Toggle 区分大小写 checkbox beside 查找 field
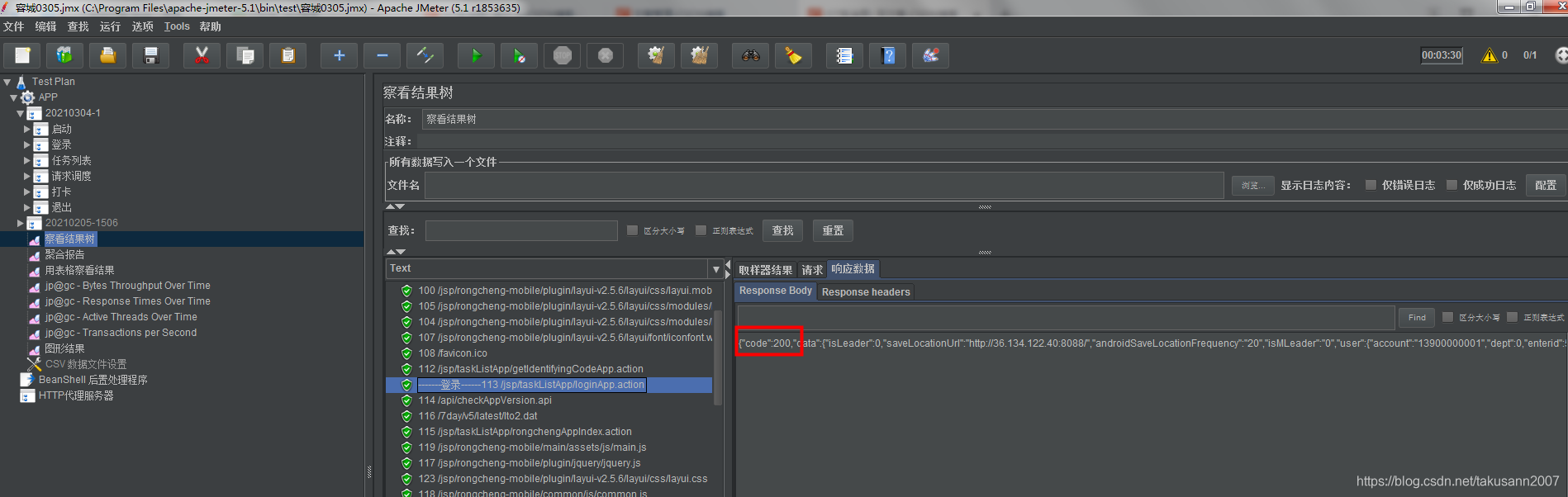The image size is (1568, 497). [632, 230]
